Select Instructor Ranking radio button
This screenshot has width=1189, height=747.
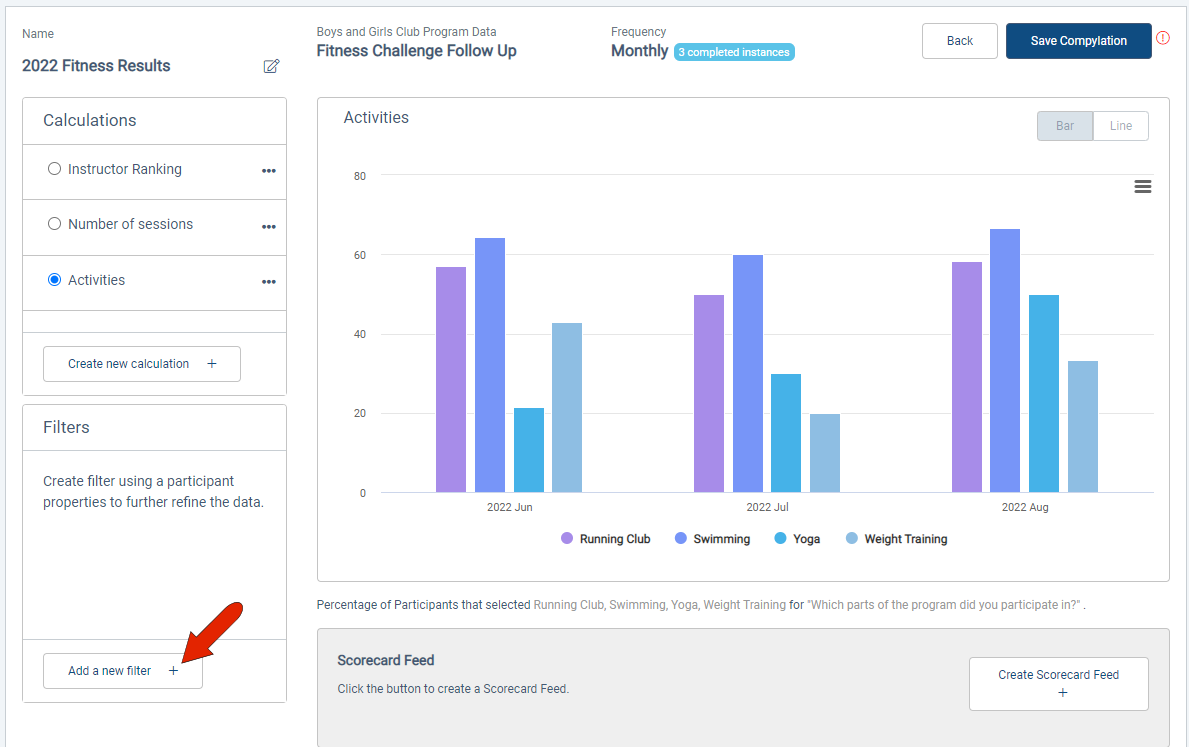54,168
